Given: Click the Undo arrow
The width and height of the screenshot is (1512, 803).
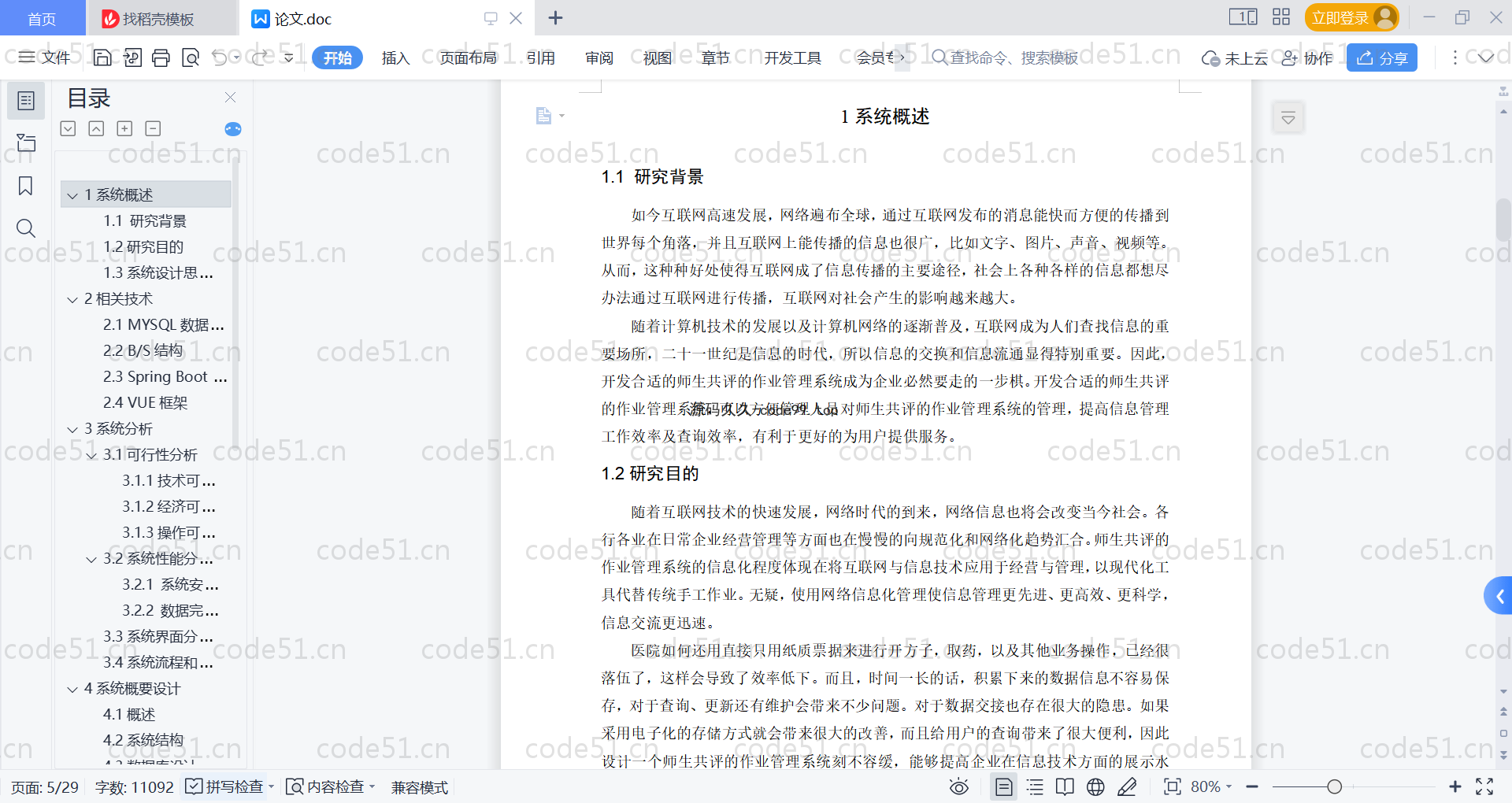Looking at the screenshot, I should pyautogui.click(x=220, y=57).
